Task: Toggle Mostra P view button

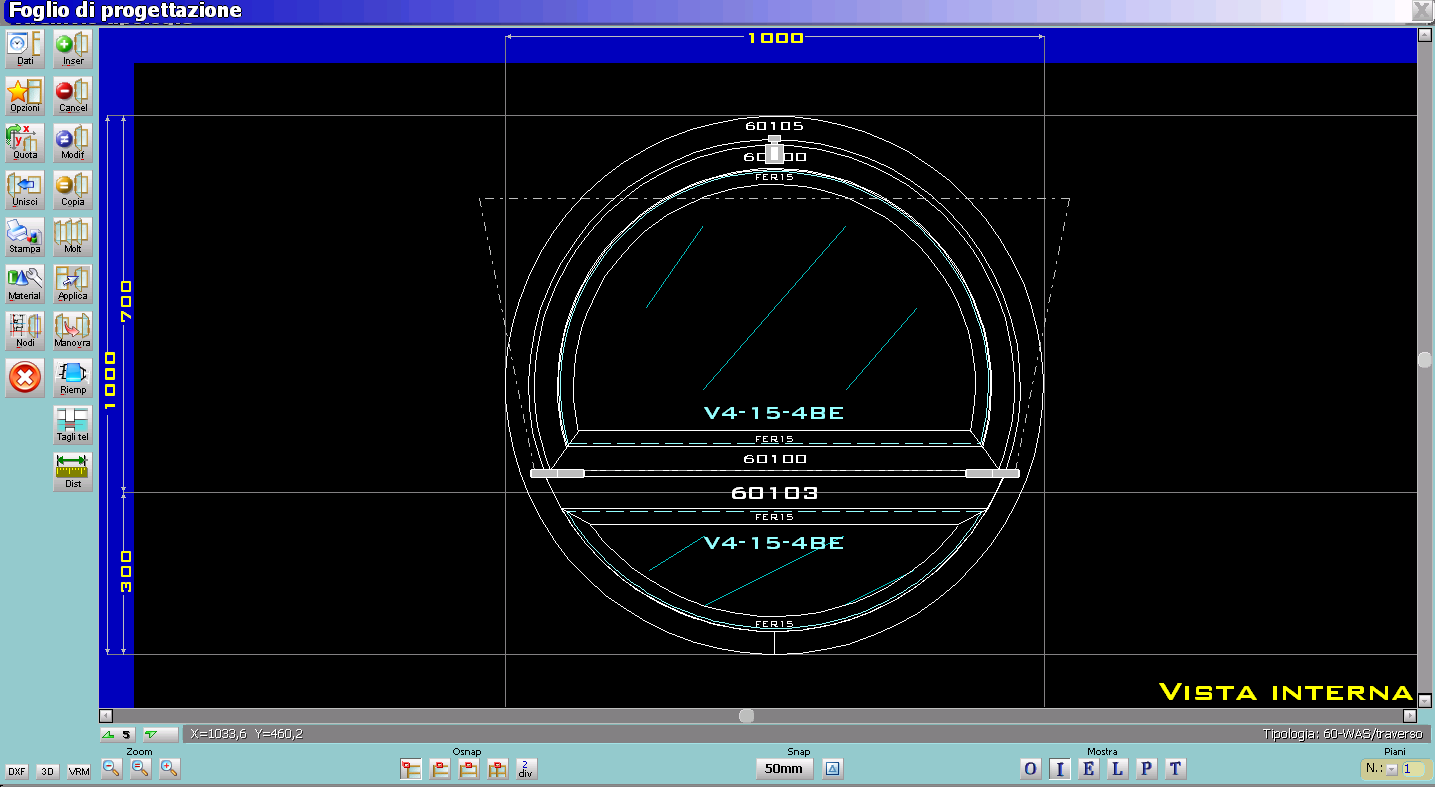Action: tap(1146, 769)
